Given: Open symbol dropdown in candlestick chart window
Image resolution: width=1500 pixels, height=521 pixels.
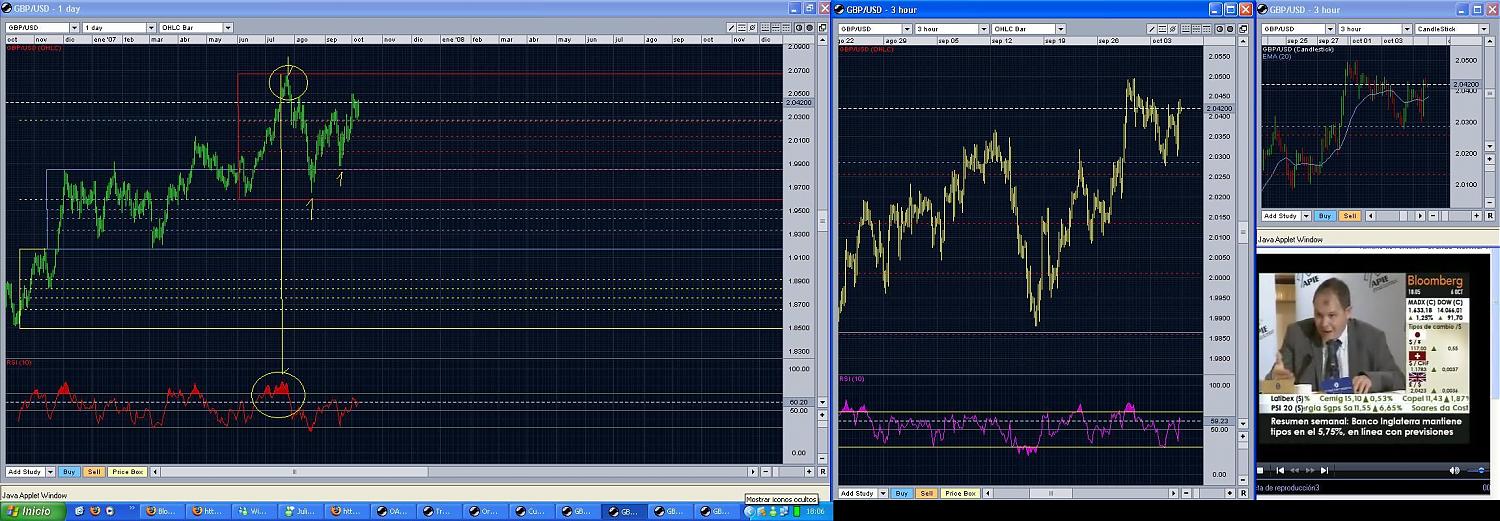Looking at the screenshot, I should coord(1298,29).
